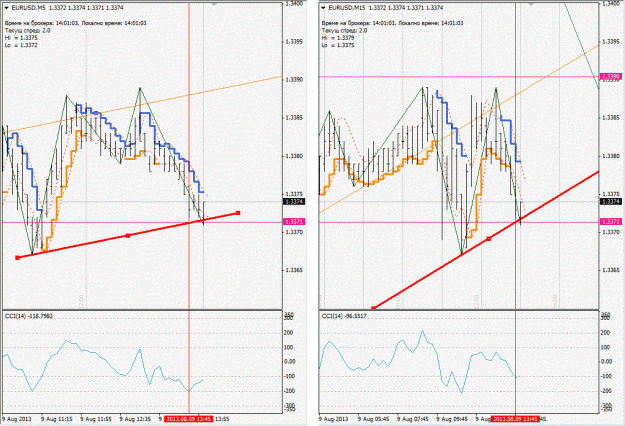The height and width of the screenshot is (426, 625).
Task: Click the EURUSD,M15 title text
Action: (346, 8)
